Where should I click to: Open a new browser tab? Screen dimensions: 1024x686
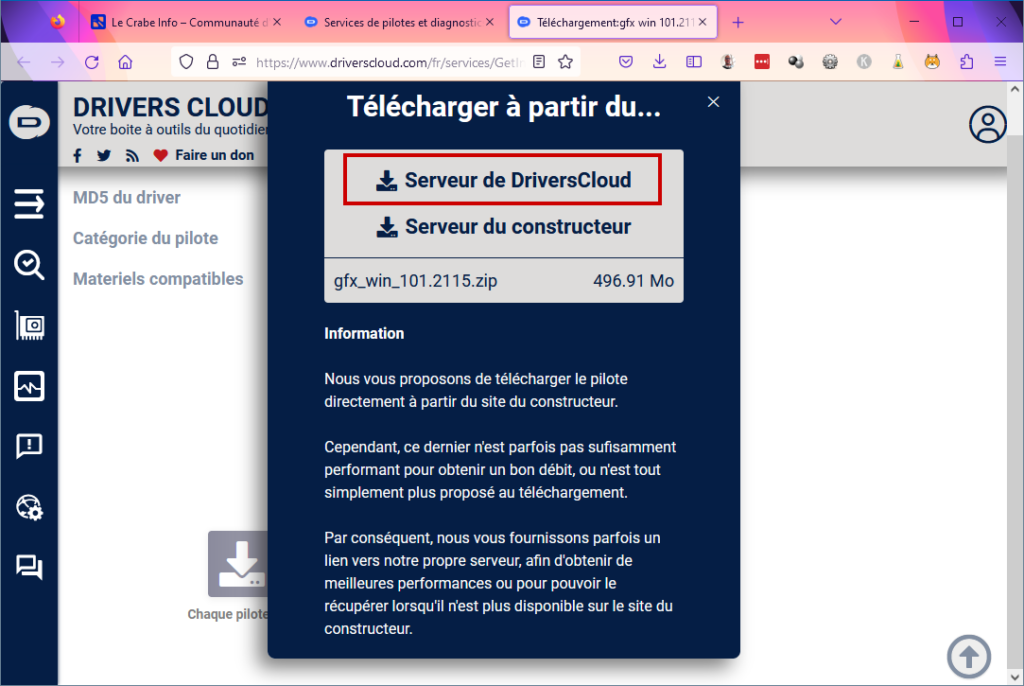[x=738, y=22]
